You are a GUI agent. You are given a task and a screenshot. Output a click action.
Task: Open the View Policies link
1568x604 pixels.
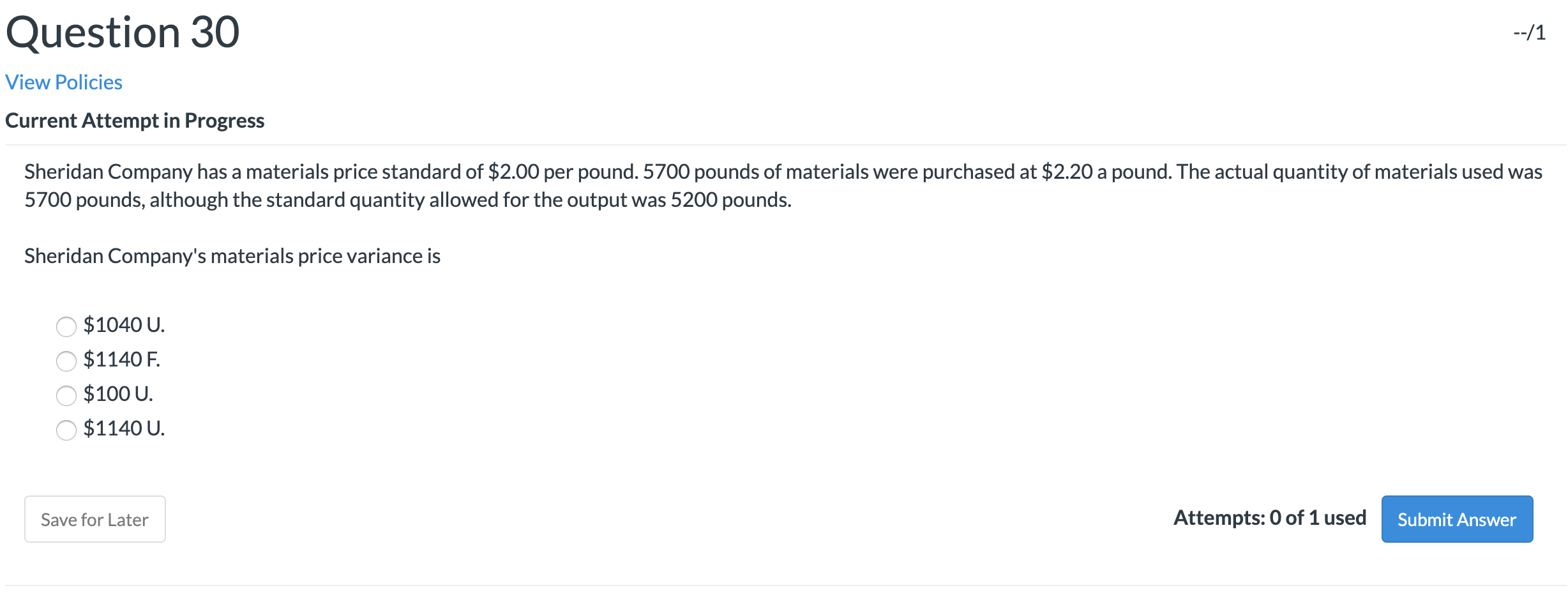coord(63,82)
